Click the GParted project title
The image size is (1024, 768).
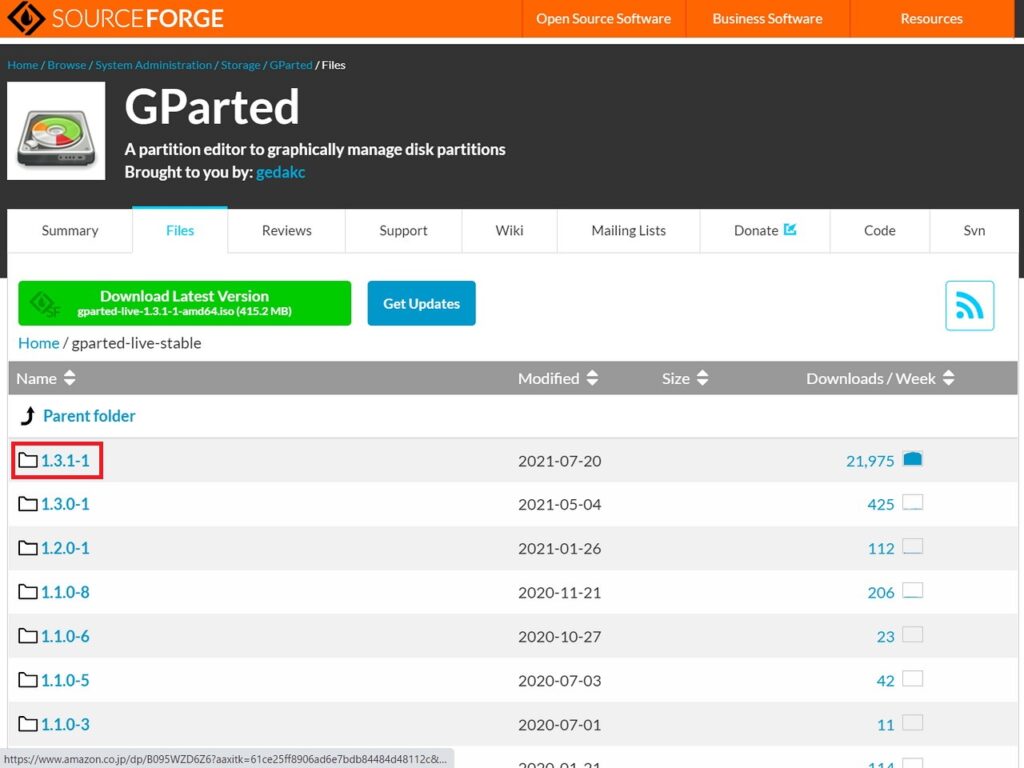click(x=212, y=106)
